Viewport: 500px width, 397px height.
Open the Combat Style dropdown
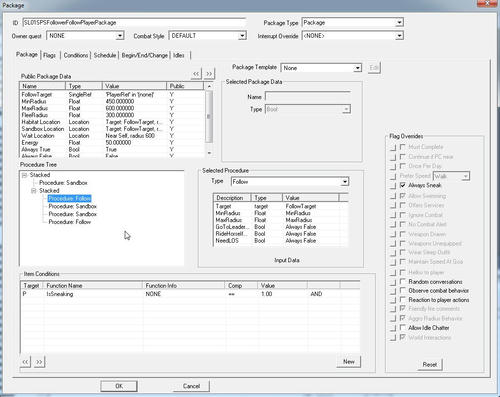click(242, 36)
